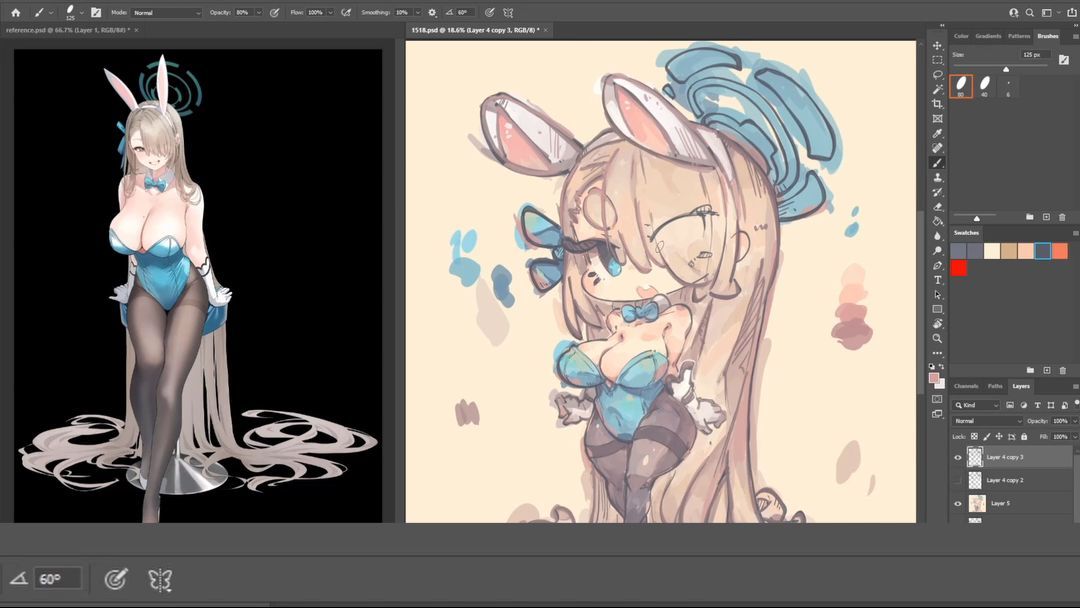The width and height of the screenshot is (1080, 608).
Task: Open the brush Mode dropdown set to Normal
Action: (166, 12)
